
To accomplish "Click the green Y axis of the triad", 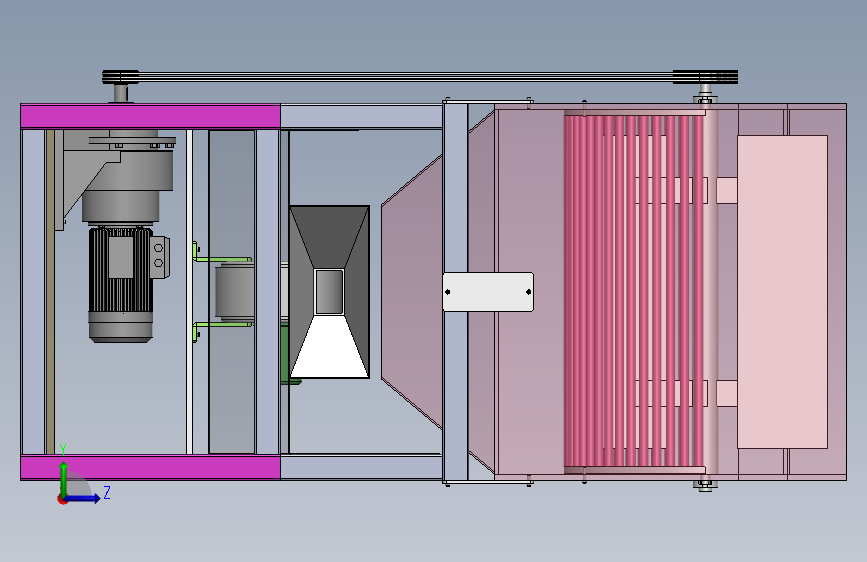I will tap(64, 477).
